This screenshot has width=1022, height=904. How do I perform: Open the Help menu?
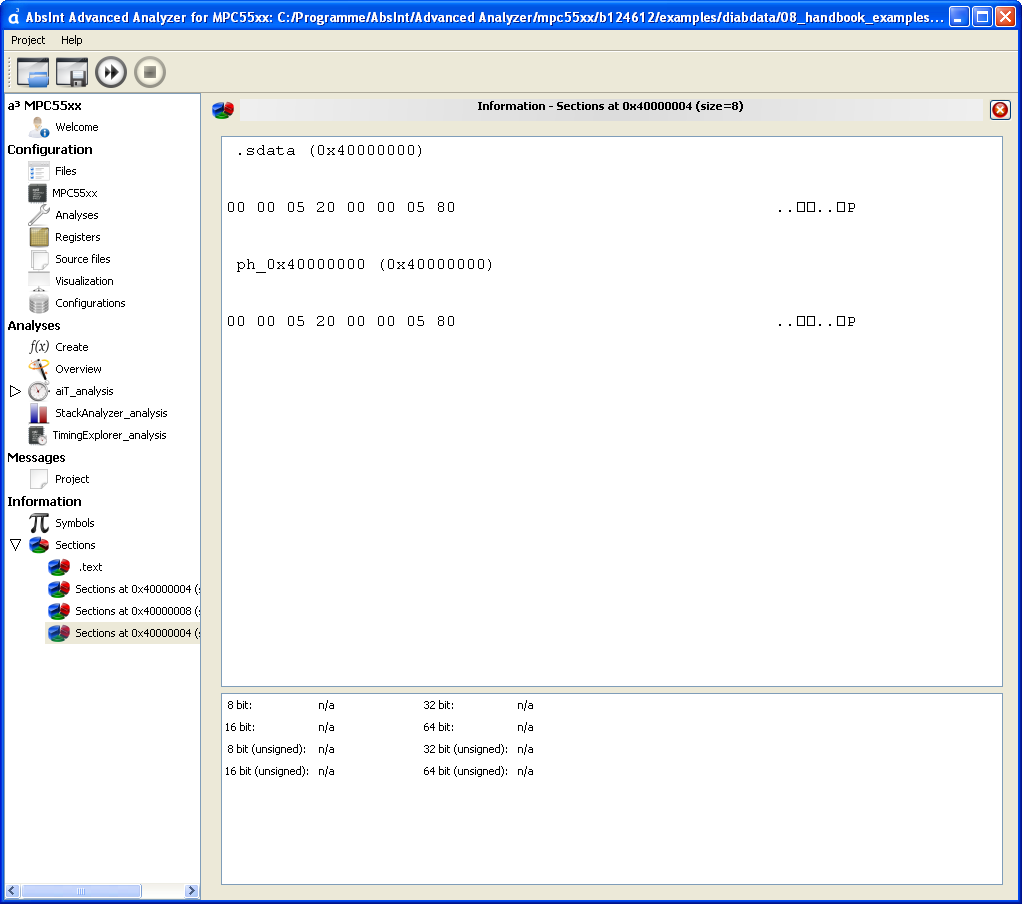[72, 40]
